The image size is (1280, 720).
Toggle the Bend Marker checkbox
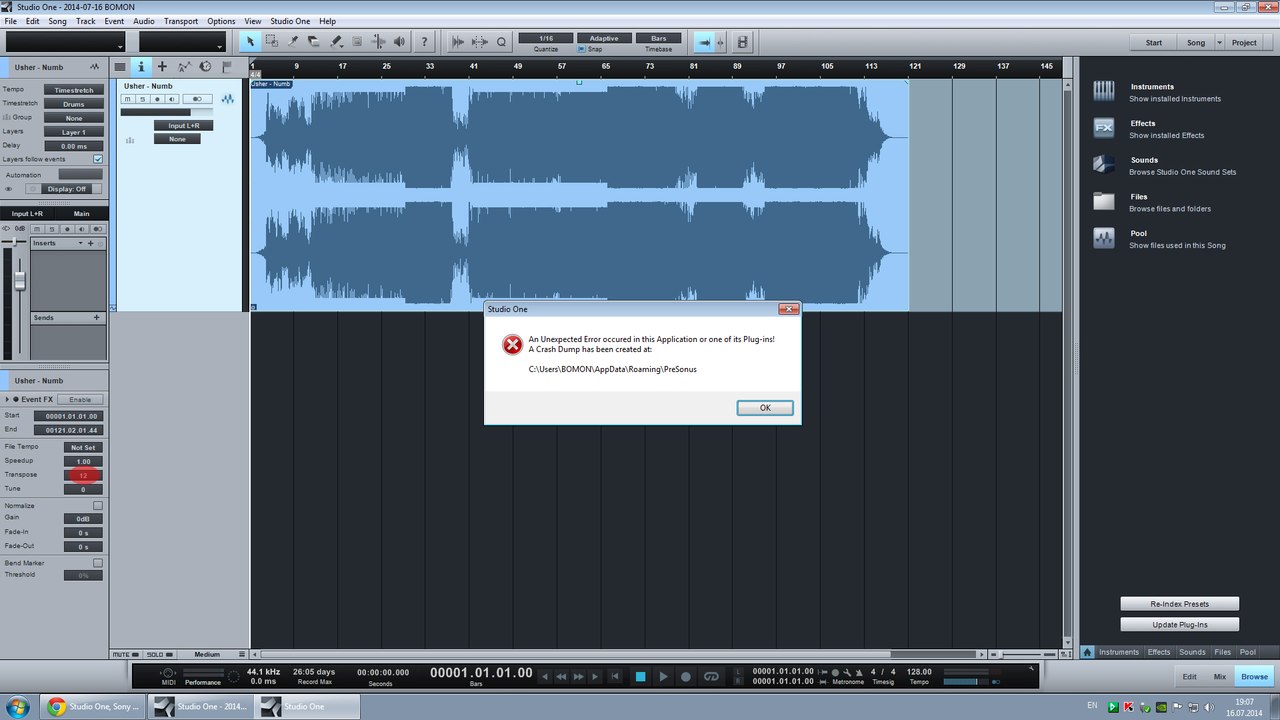98,563
